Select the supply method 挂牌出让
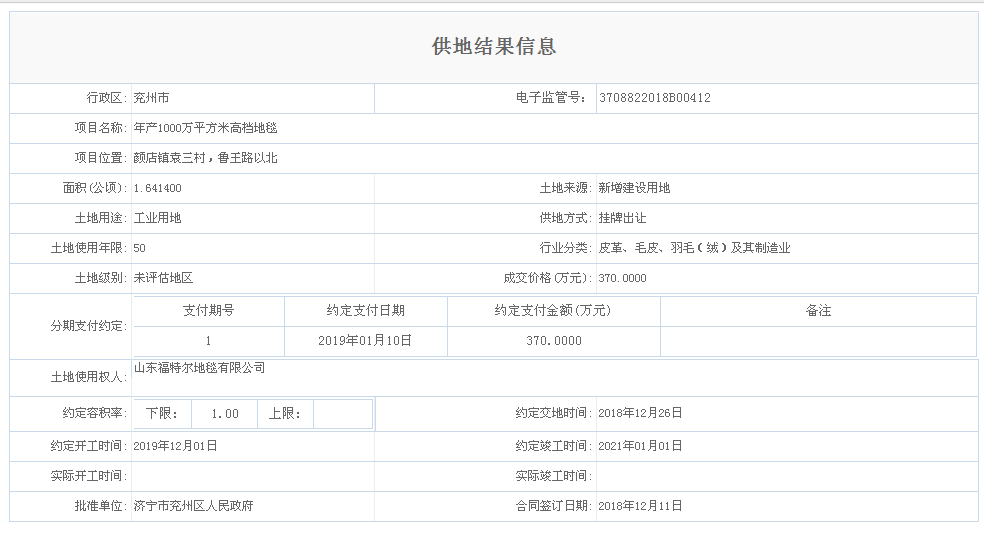 (622, 218)
